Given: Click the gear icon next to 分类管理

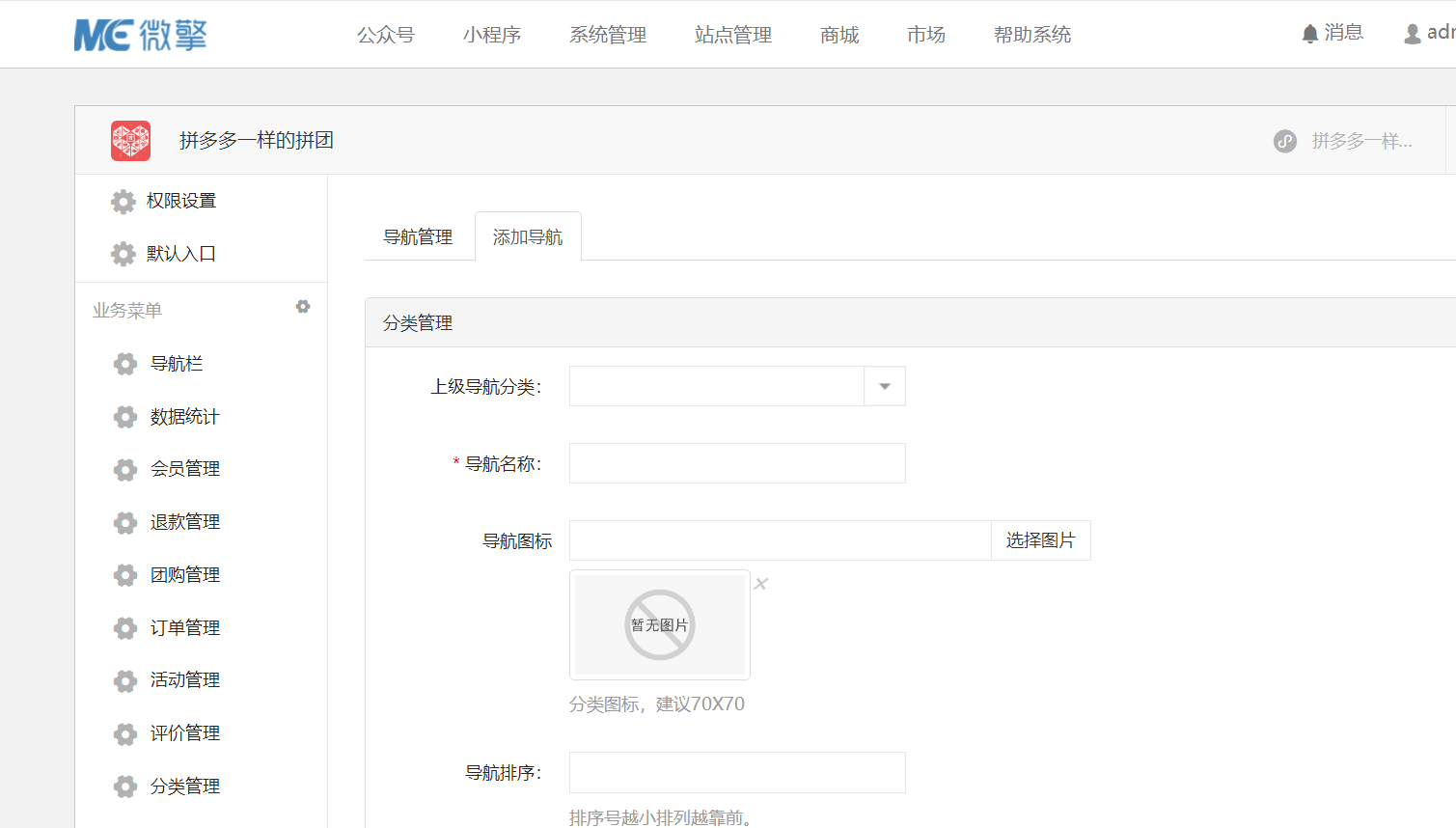Looking at the screenshot, I should (125, 787).
